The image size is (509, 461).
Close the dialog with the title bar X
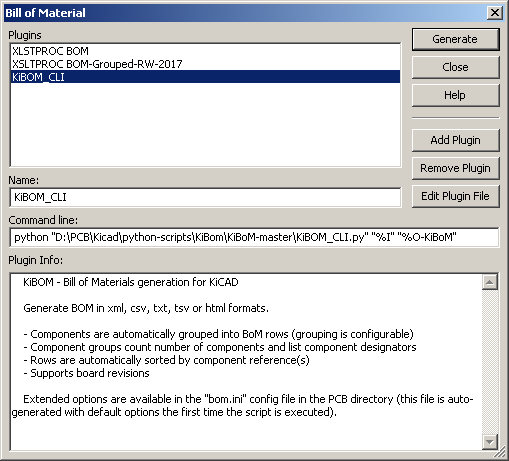494,13
